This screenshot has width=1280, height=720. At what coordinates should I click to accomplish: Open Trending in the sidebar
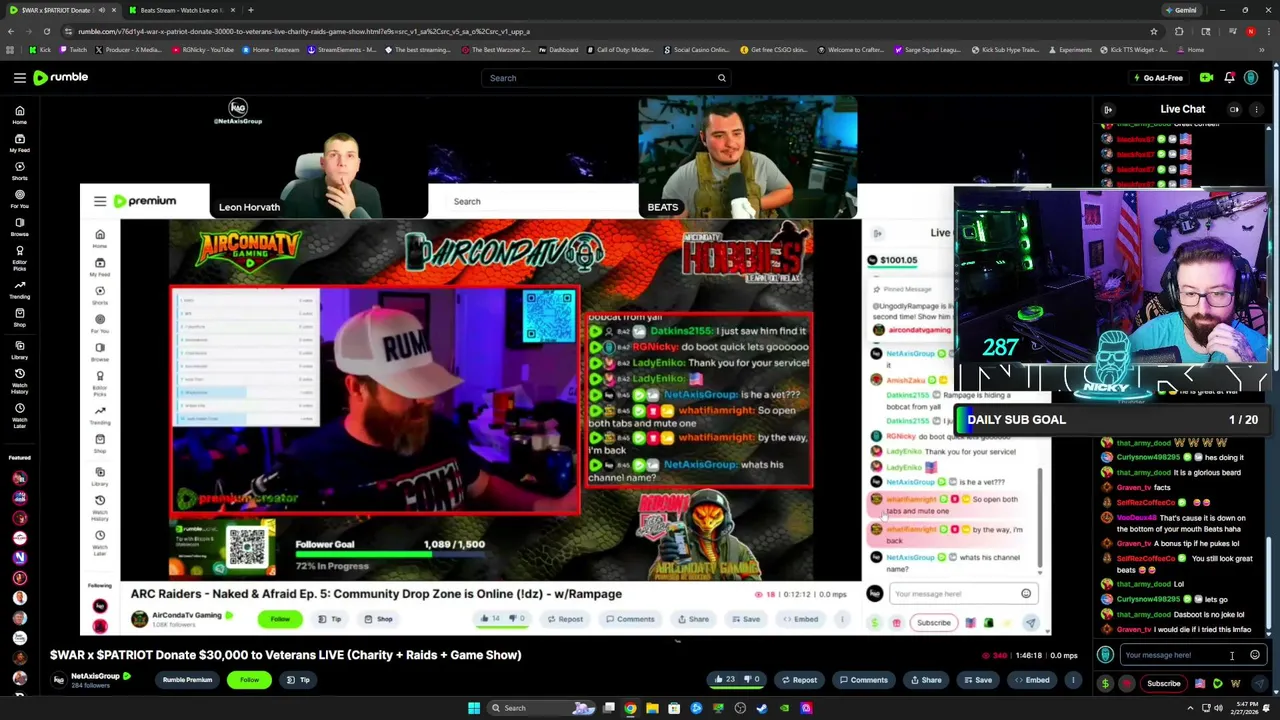coord(19,289)
